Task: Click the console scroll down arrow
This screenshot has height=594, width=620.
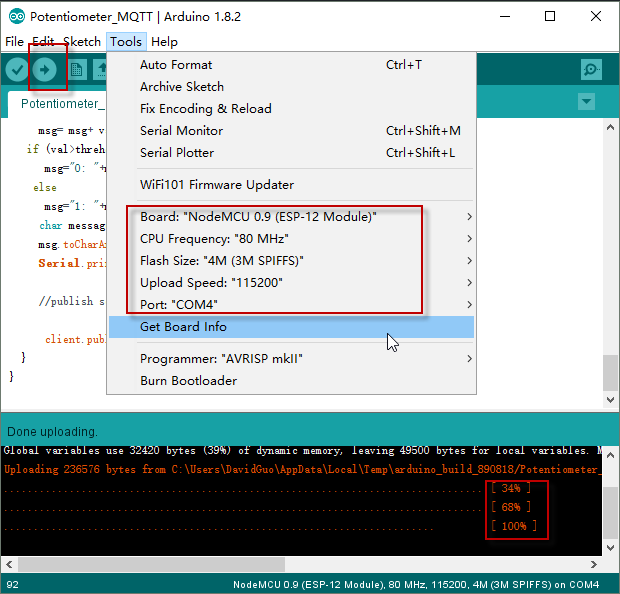Action: pos(611,548)
